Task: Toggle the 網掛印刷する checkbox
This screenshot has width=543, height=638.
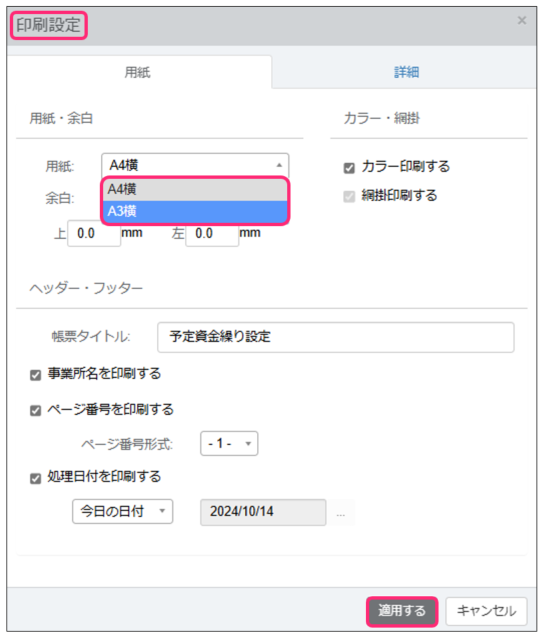Action: tap(349, 197)
